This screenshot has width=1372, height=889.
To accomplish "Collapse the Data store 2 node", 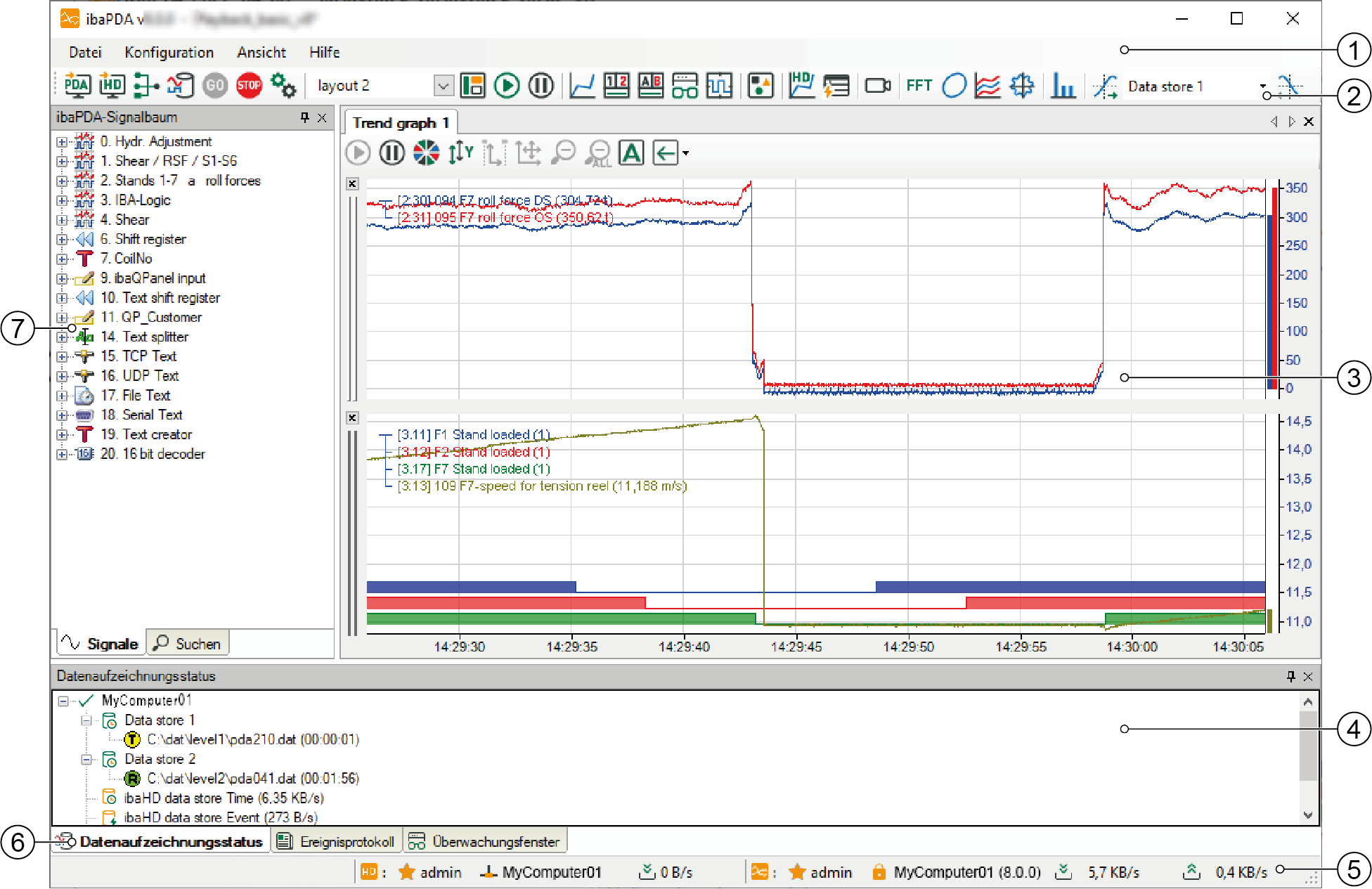I will (86, 759).
